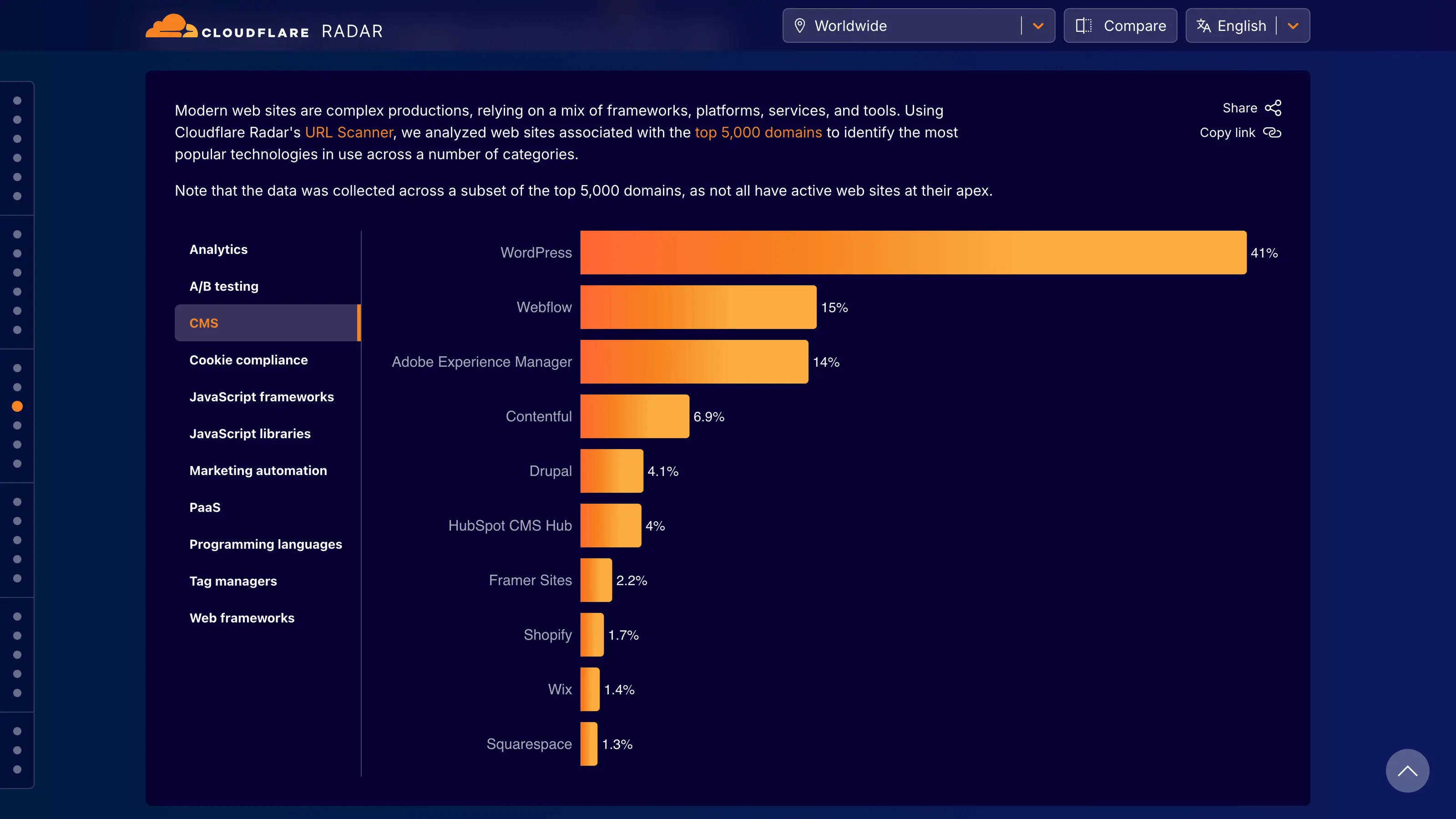Click the Share text link

tap(1239, 108)
